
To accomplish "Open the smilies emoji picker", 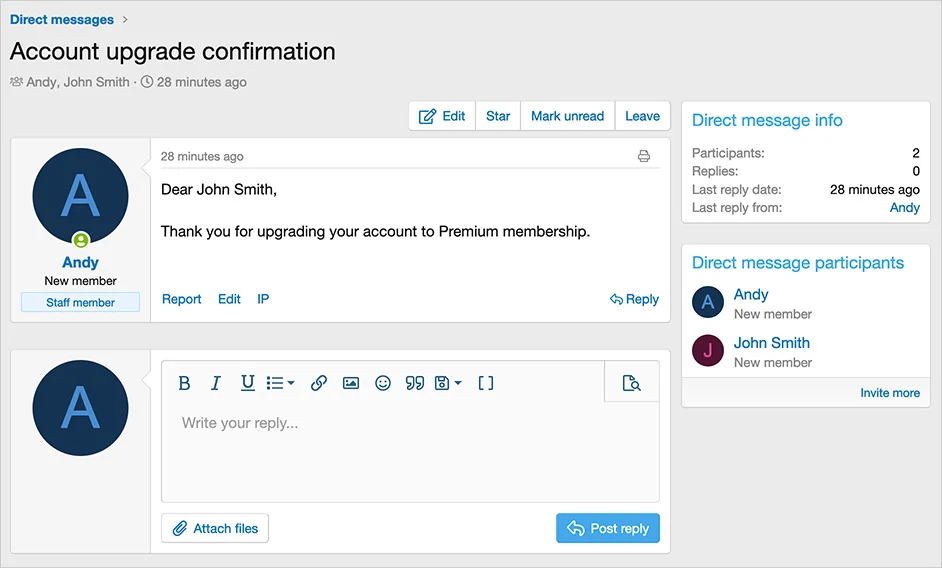I will pyautogui.click(x=383, y=383).
